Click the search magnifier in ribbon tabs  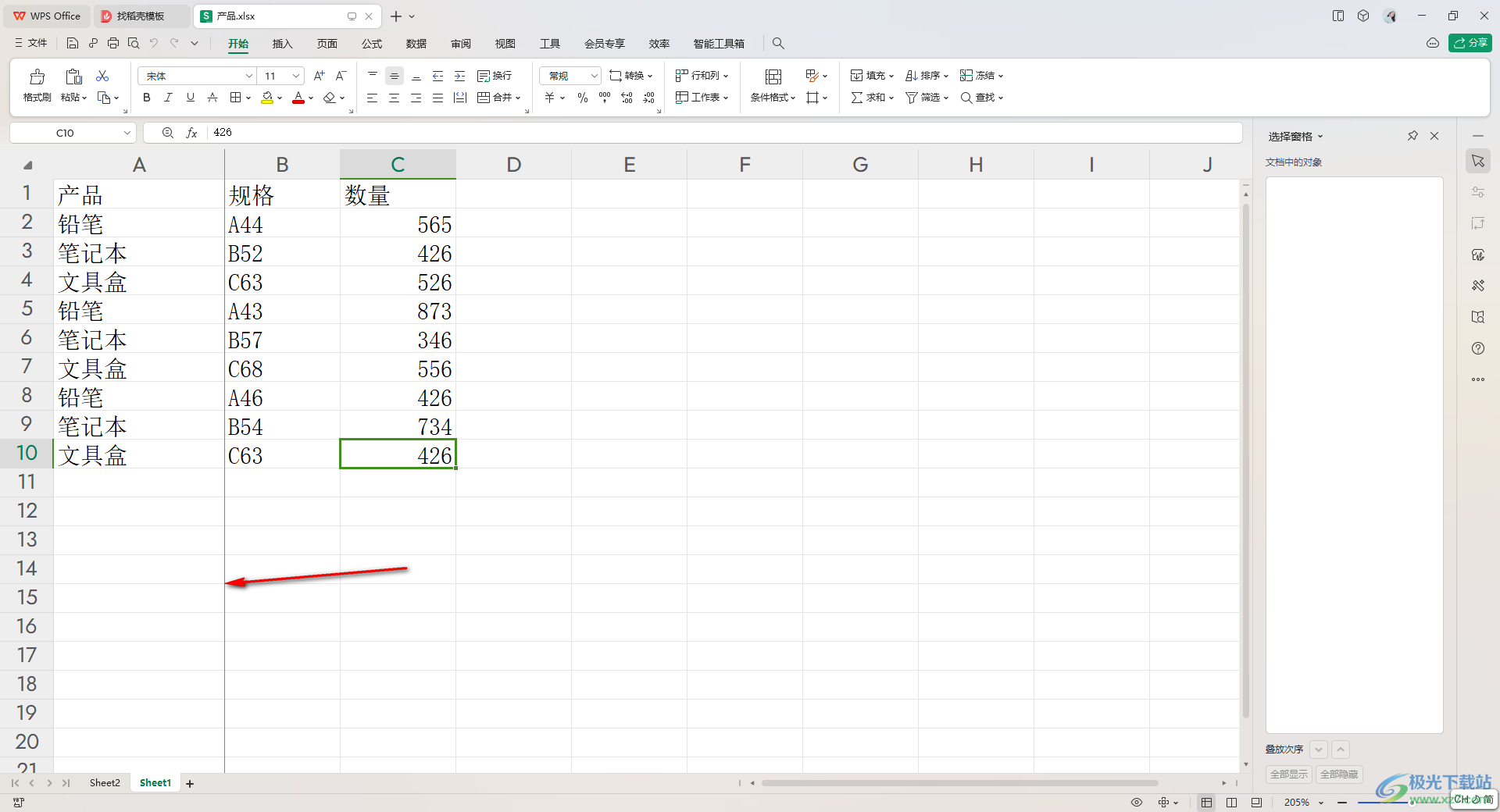point(778,43)
